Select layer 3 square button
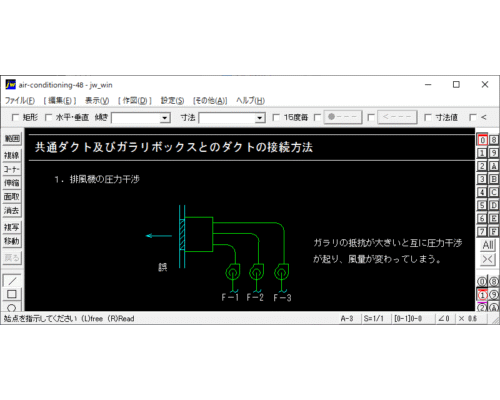This screenshot has height=400, width=500. [482, 179]
